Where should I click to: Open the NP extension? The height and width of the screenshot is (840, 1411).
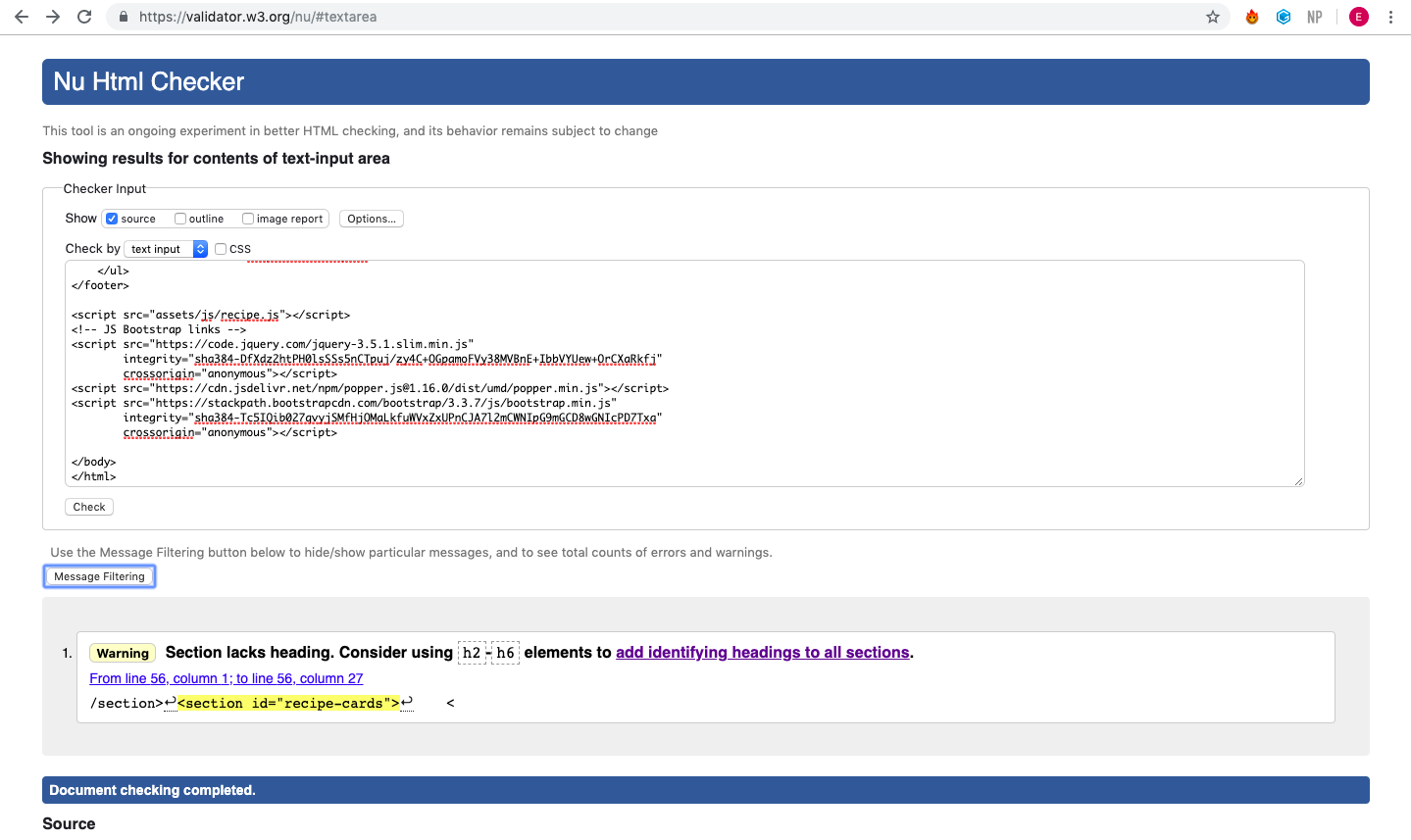[x=1315, y=17]
